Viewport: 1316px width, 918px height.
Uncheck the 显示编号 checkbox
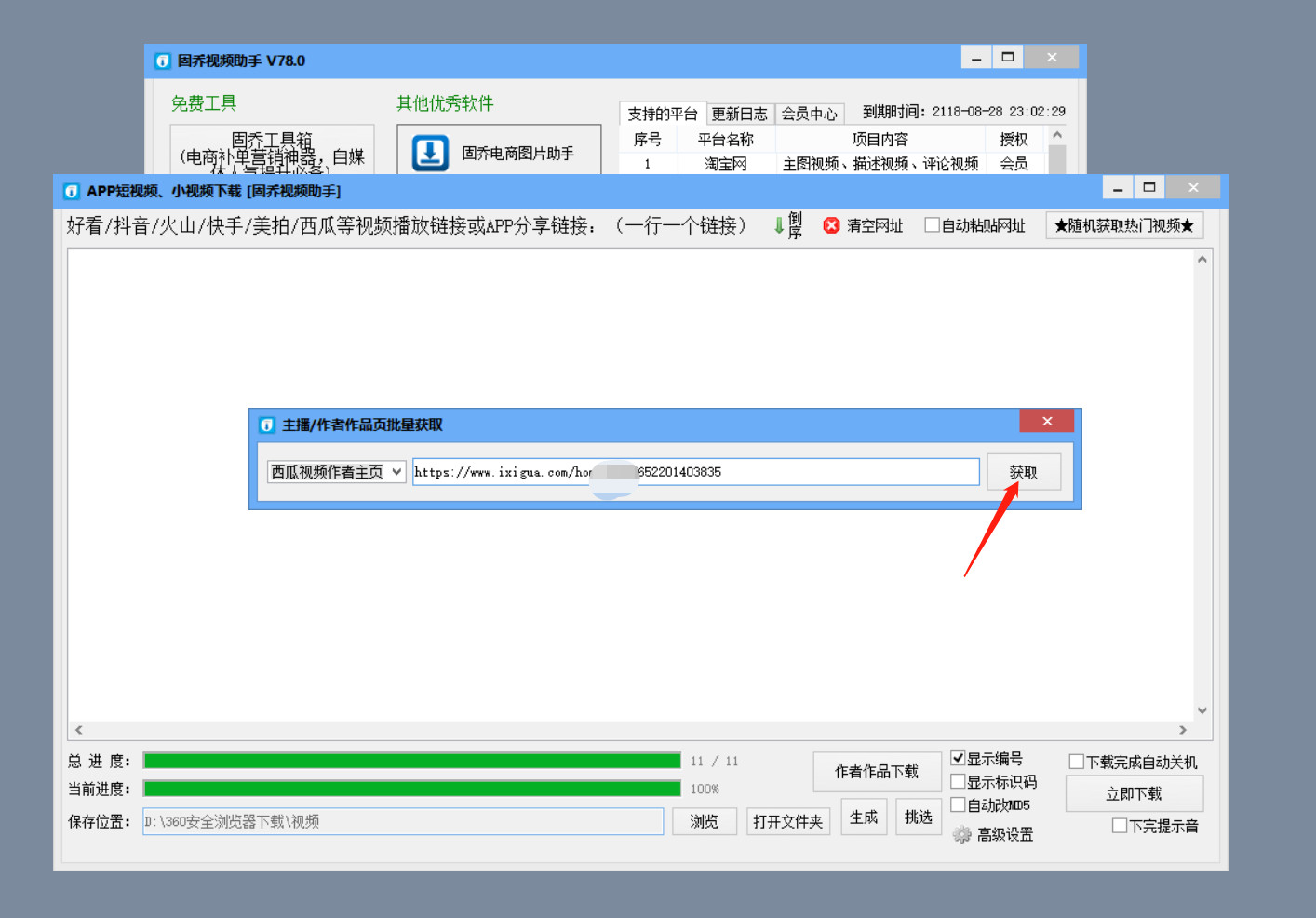[x=959, y=757]
